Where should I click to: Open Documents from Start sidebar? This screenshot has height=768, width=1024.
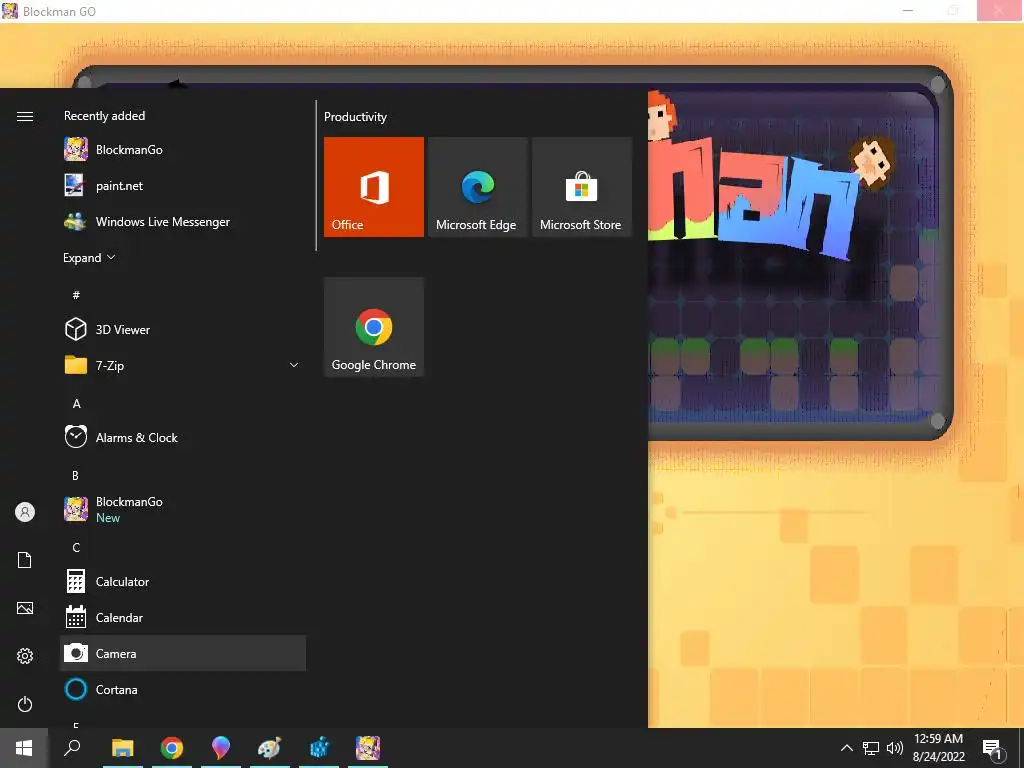25,560
